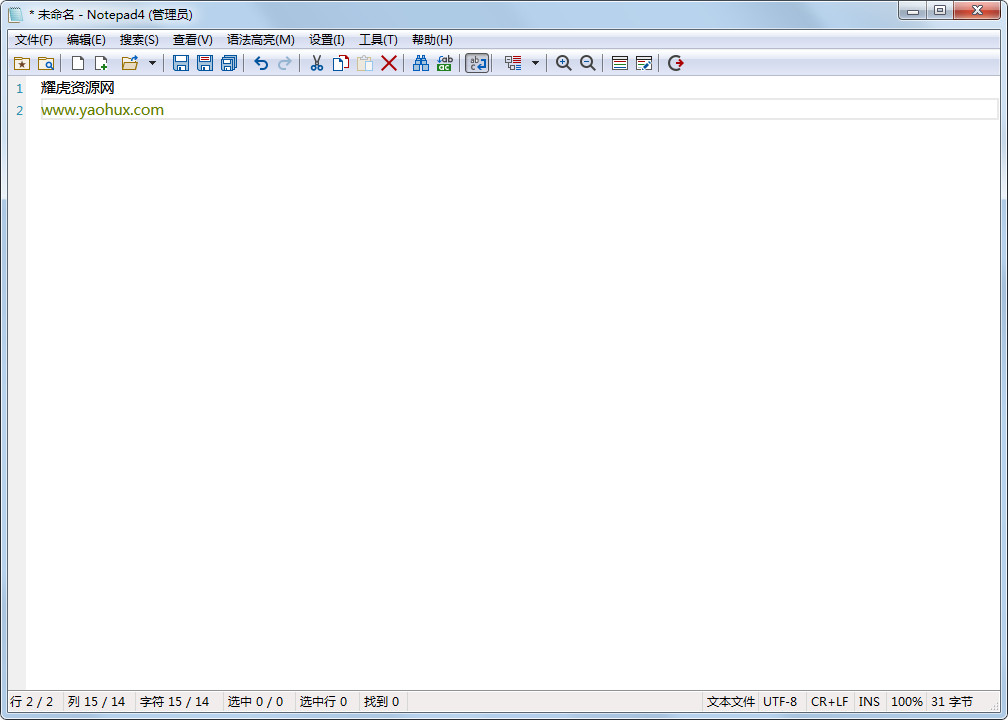The width and height of the screenshot is (1008, 720).
Task: Open Find with the binoculars icon
Action: tap(421, 63)
